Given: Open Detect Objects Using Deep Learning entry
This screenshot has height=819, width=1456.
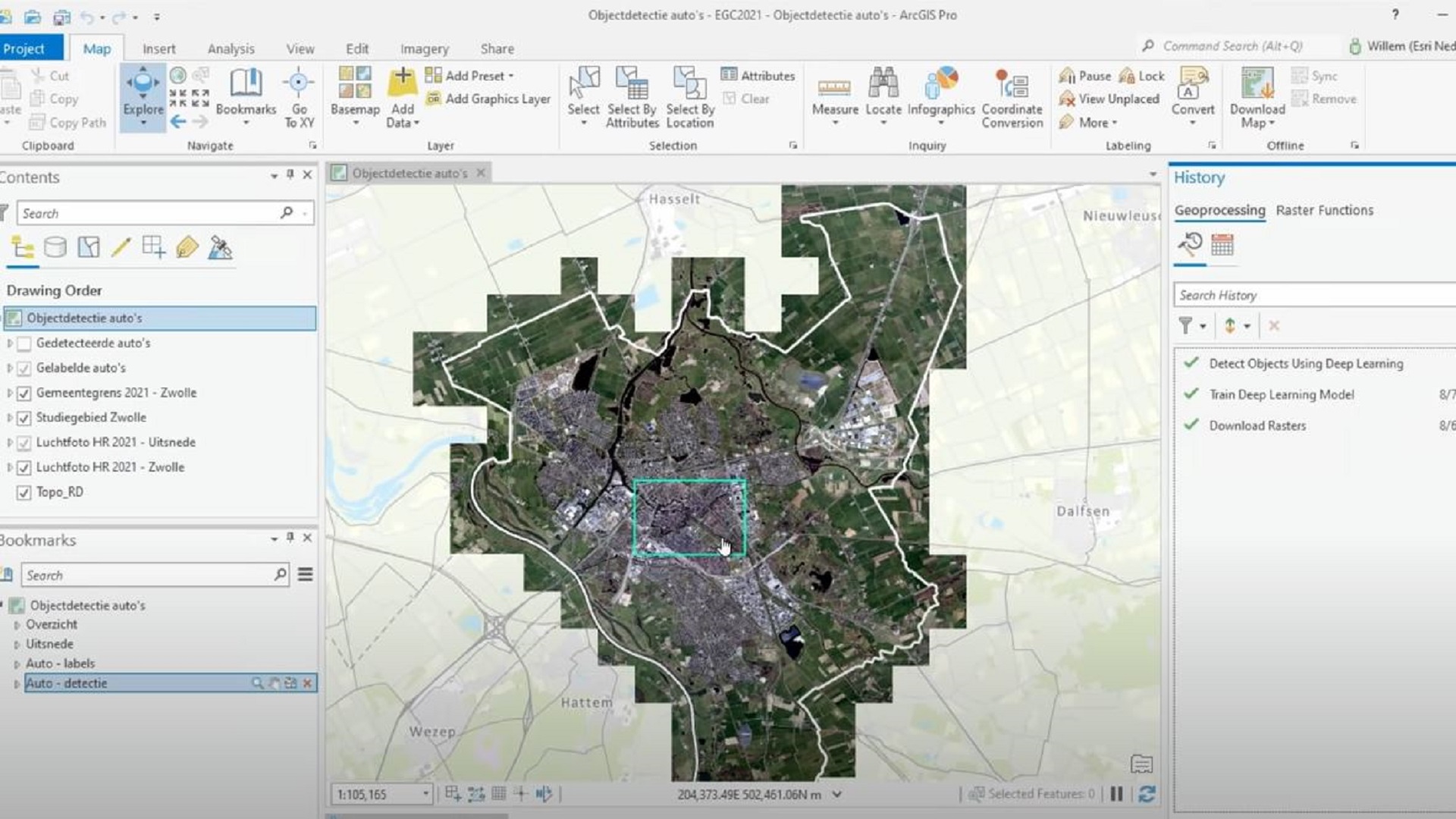Looking at the screenshot, I should click(x=1305, y=364).
